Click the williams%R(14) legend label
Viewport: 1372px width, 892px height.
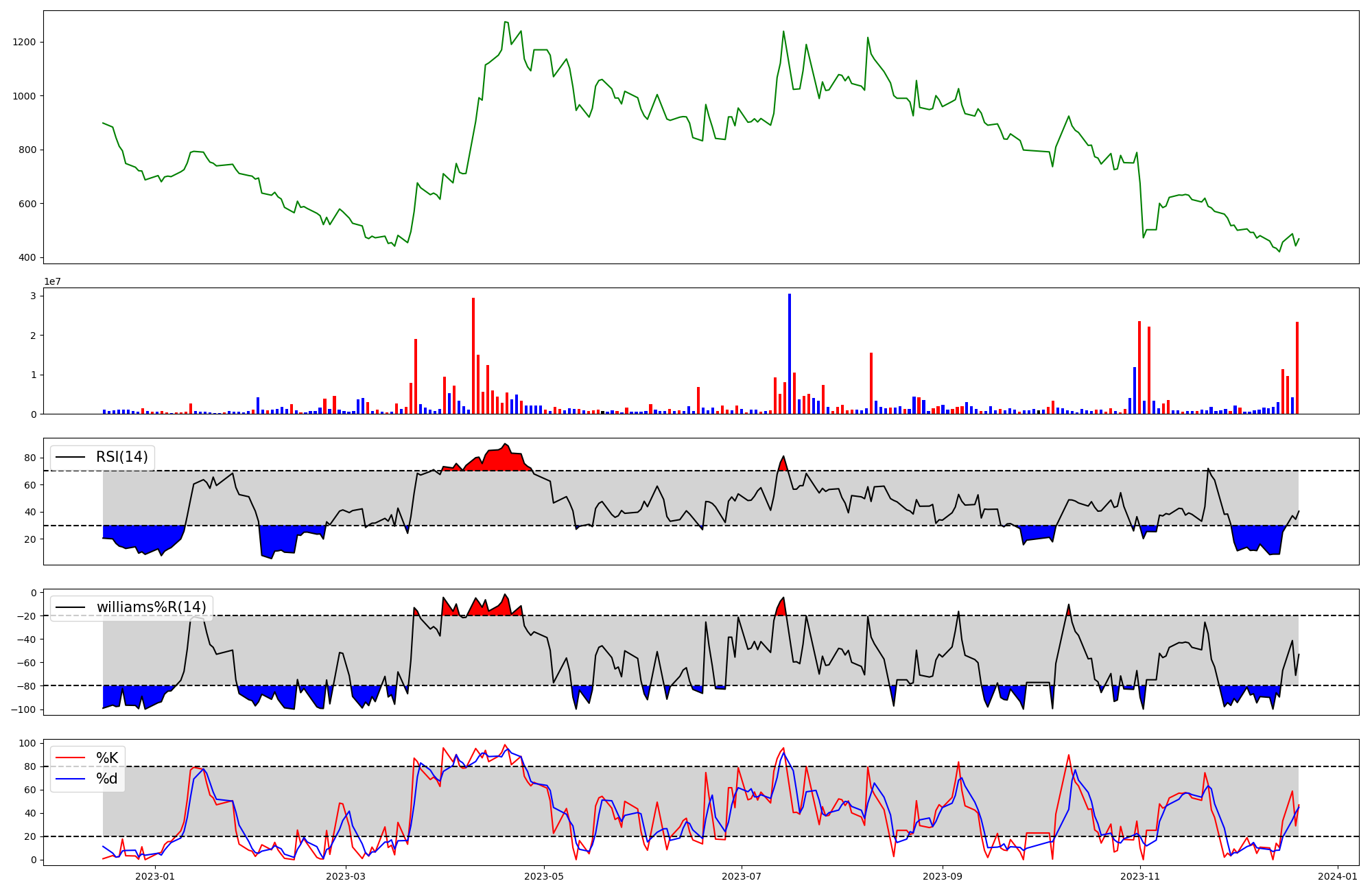click(x=151, y=607)
